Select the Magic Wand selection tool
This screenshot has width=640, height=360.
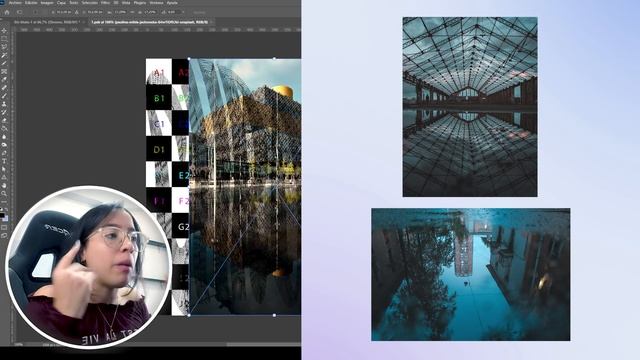4,55
